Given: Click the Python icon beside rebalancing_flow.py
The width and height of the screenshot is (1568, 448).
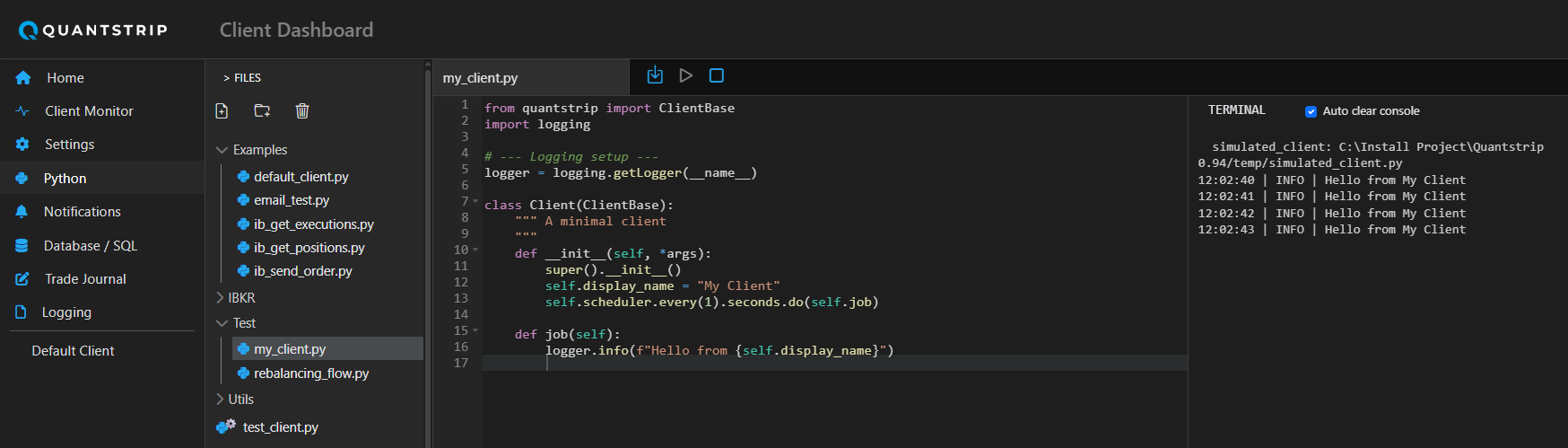Looking at the screenshot, I should (243, 373).
